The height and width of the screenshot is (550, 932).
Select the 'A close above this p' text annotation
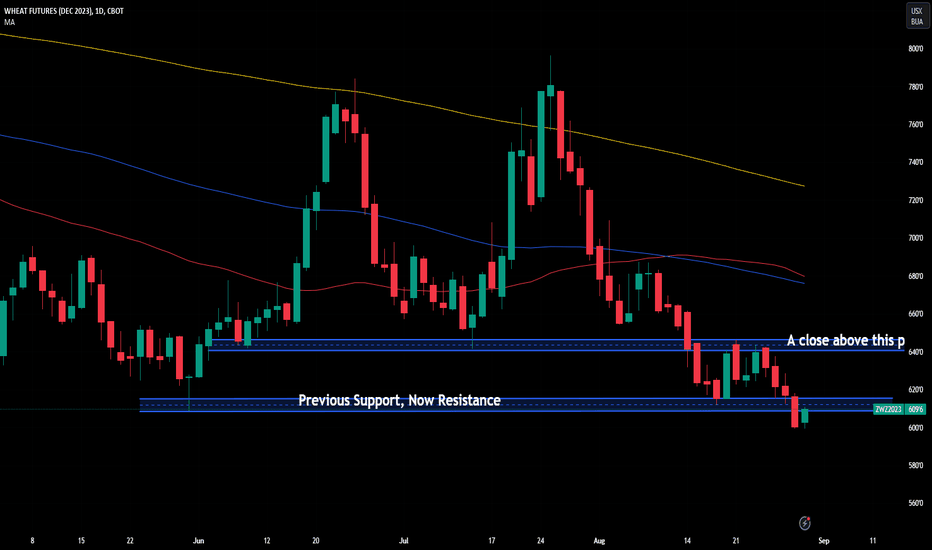[x=846, y=340]
